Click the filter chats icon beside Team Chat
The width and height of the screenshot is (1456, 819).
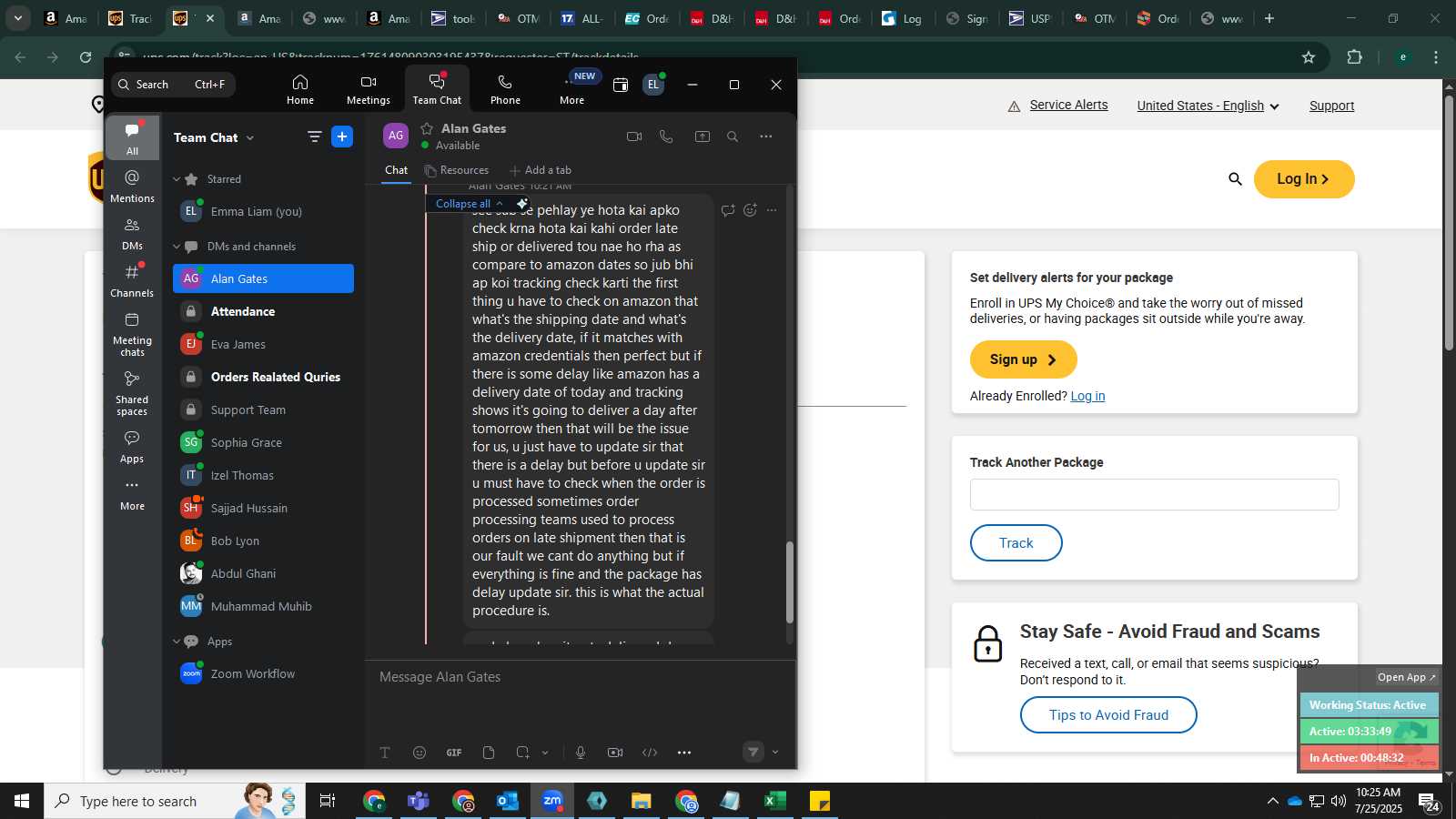click(314, 136)
